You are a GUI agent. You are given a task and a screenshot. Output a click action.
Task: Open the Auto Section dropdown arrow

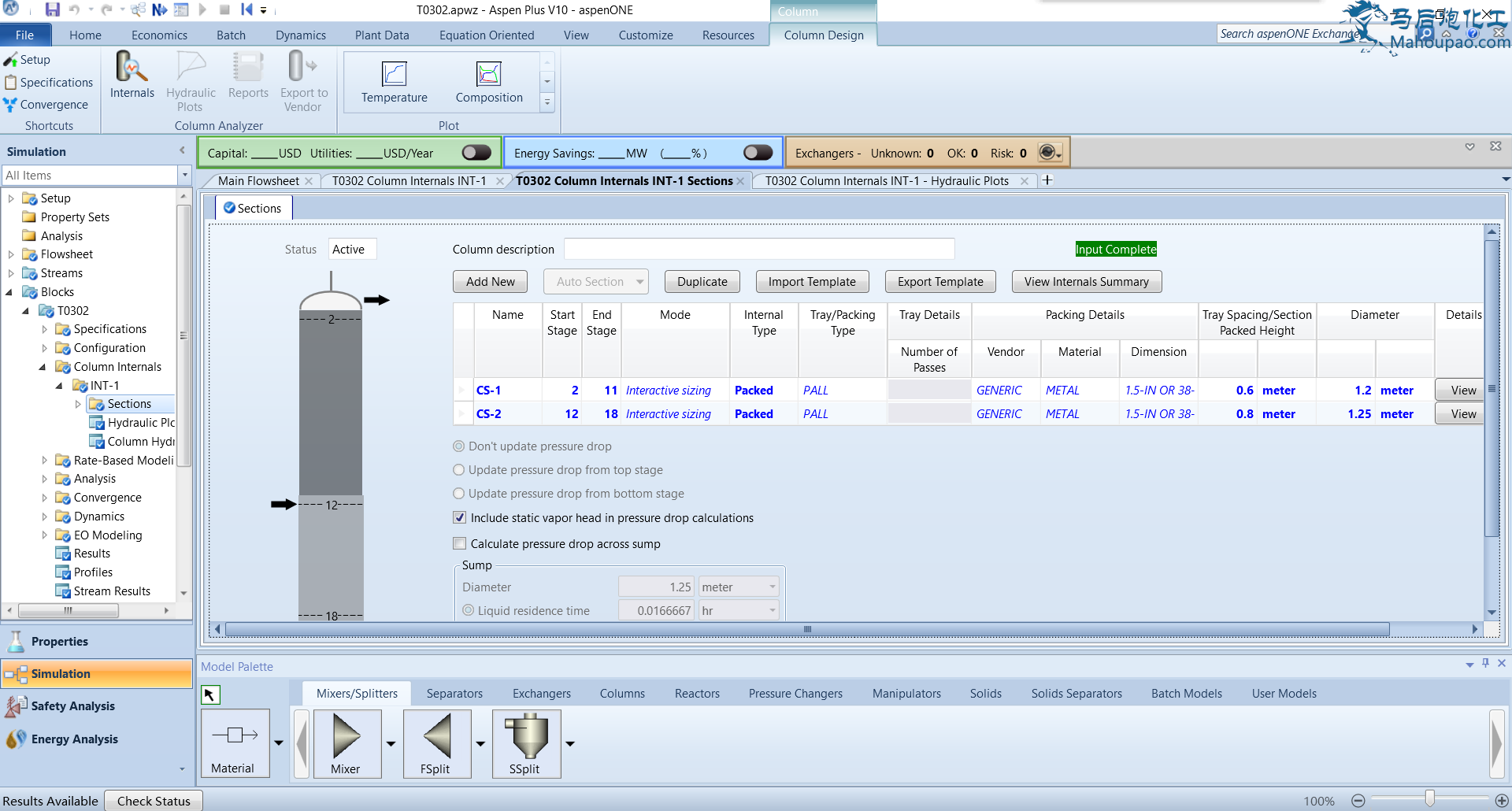(639, 282)
